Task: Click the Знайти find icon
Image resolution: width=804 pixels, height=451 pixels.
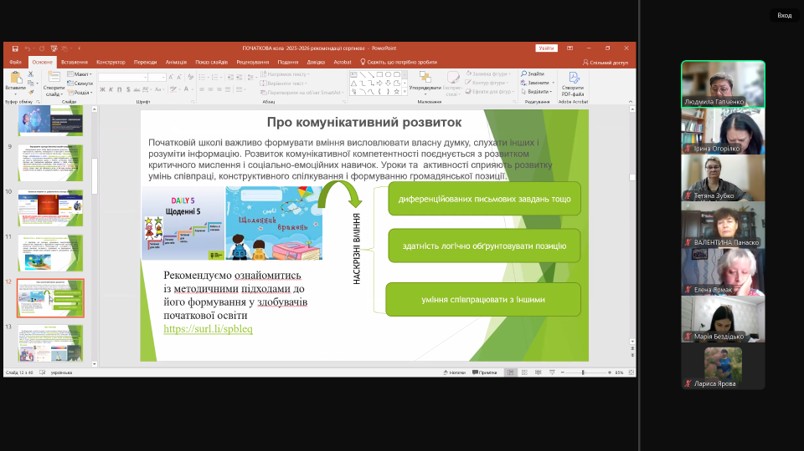Action: [x=533, y=74]
